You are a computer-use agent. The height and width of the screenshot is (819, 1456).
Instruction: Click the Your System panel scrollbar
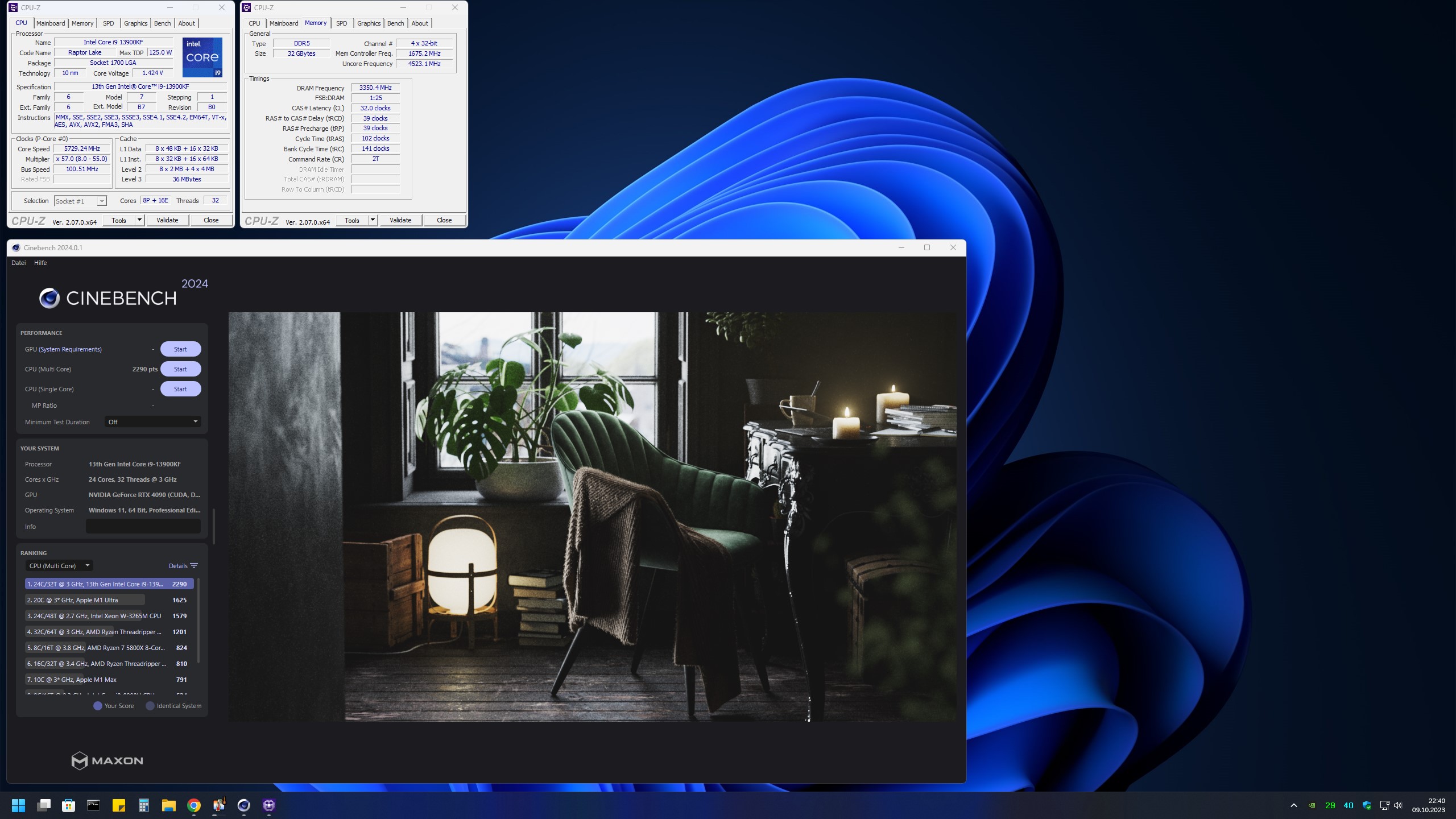214,526
